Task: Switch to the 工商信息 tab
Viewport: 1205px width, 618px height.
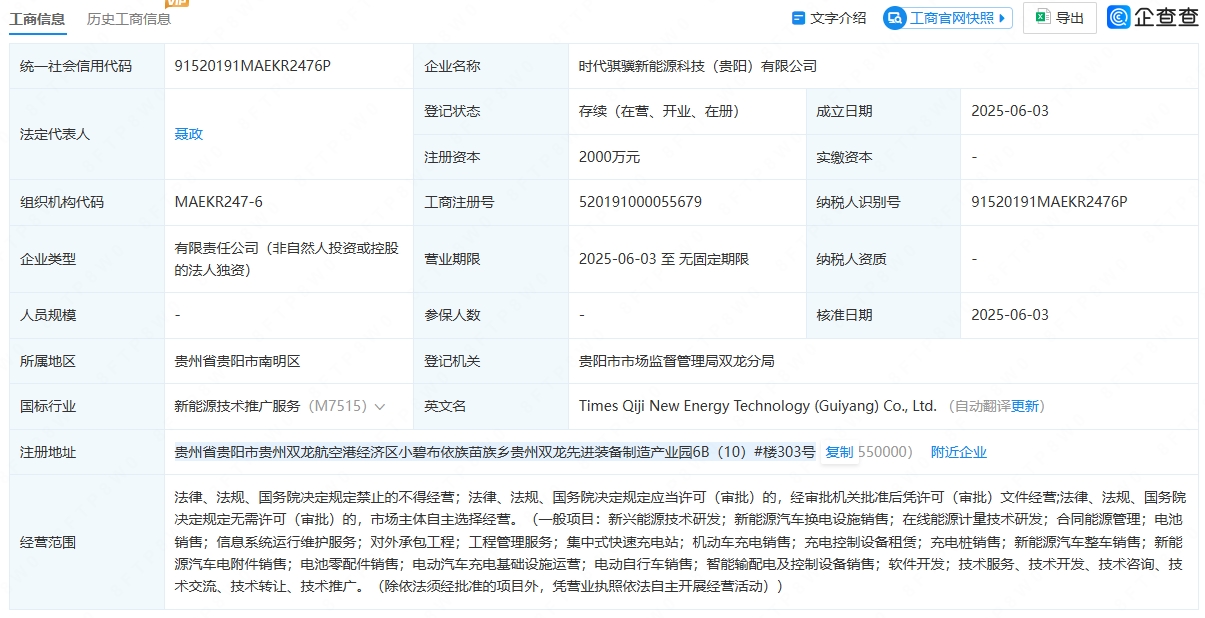Action: (x=37, y=18)
